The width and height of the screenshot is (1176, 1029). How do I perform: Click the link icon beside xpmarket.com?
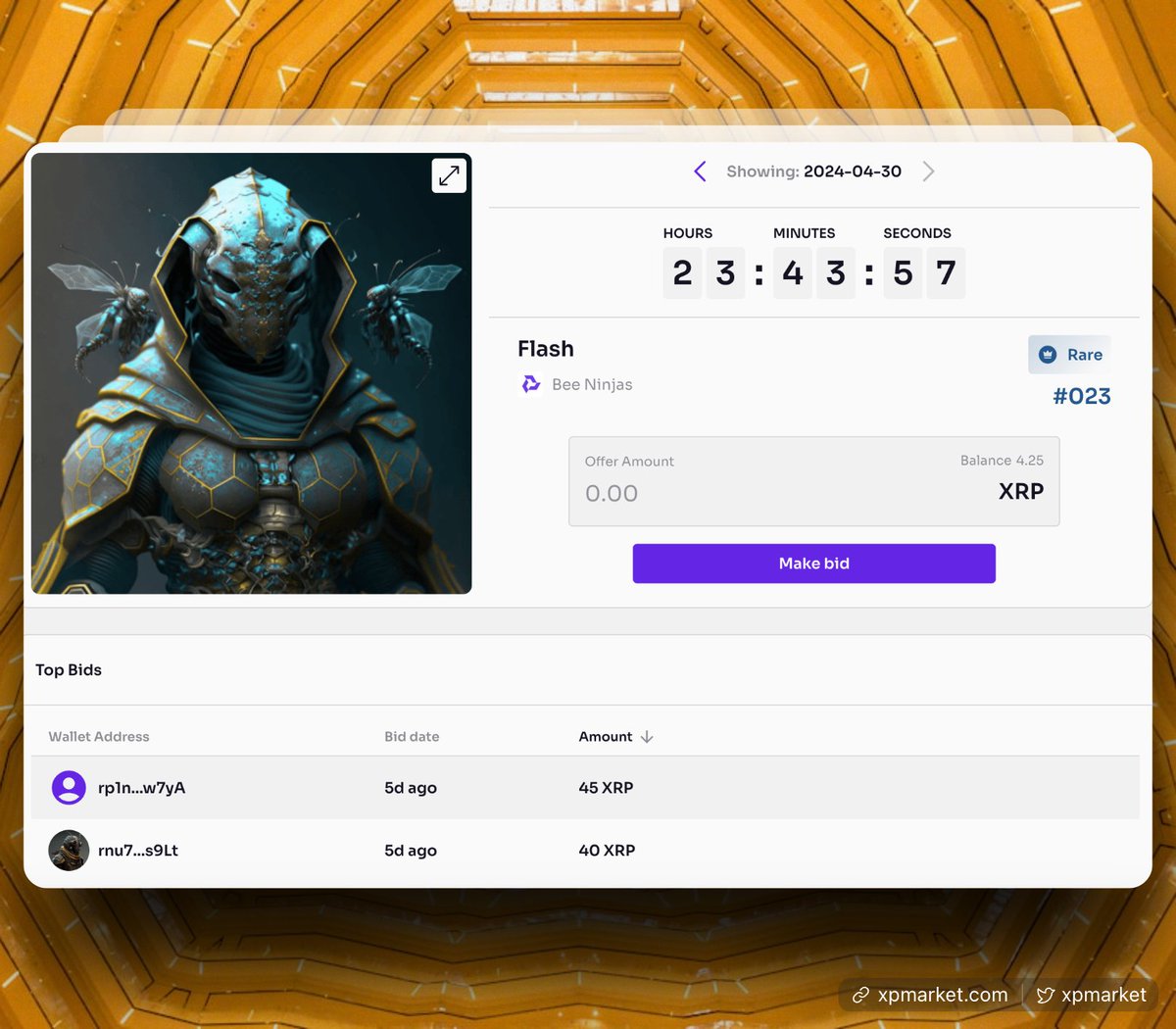(860, 996)
